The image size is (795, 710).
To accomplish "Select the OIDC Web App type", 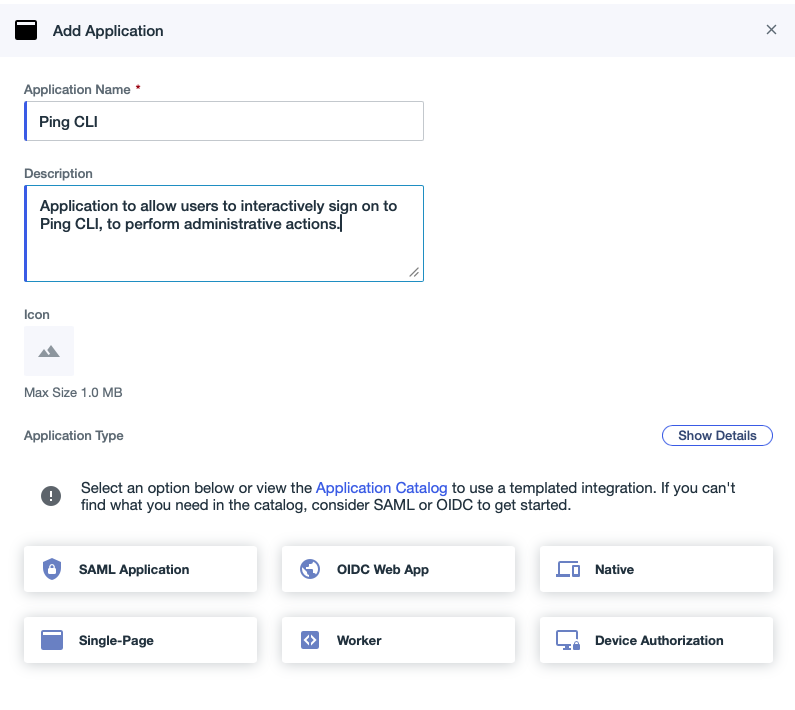I will click(x=398, y=569).
